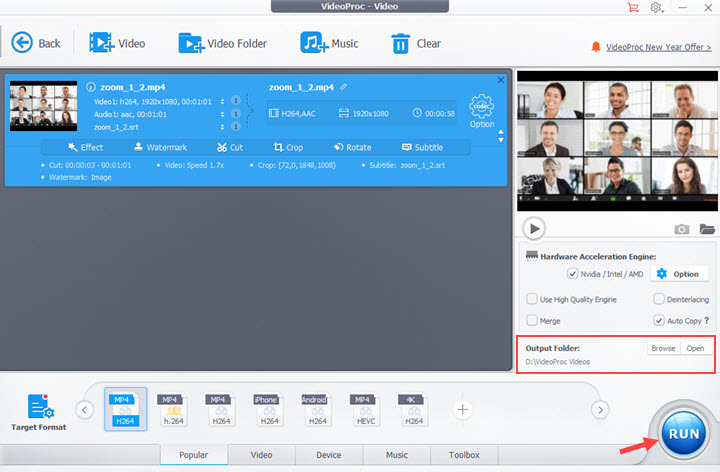Add a new format with plus button
The image size is (720, 472).
(x=462, y=409)
